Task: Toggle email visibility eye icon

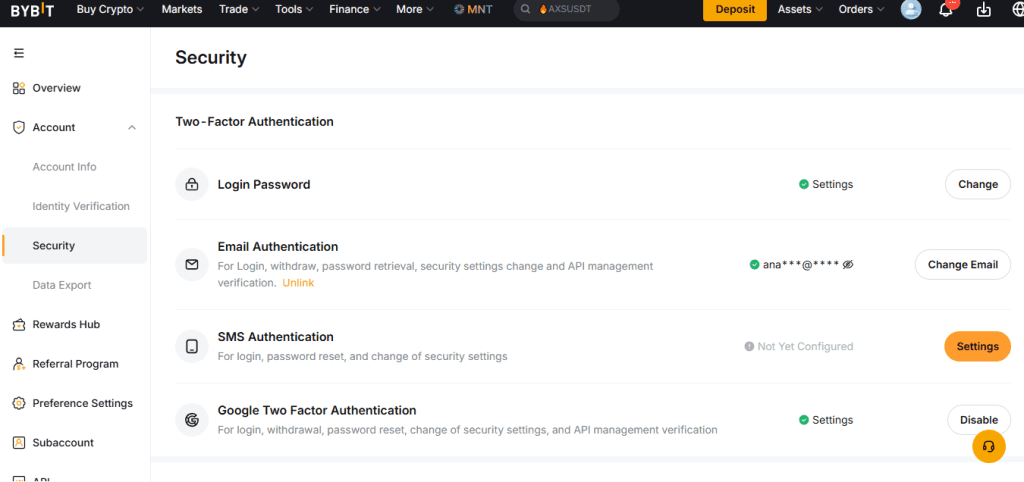Action: 848,265
